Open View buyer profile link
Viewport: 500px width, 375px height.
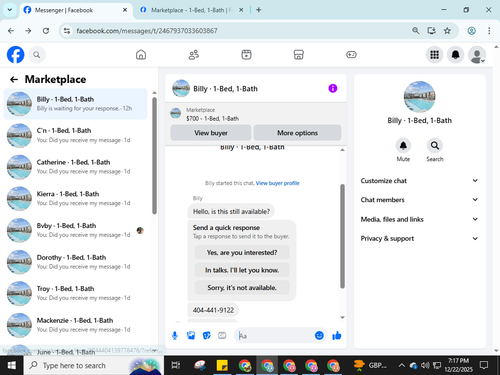[x=277, y=183]
